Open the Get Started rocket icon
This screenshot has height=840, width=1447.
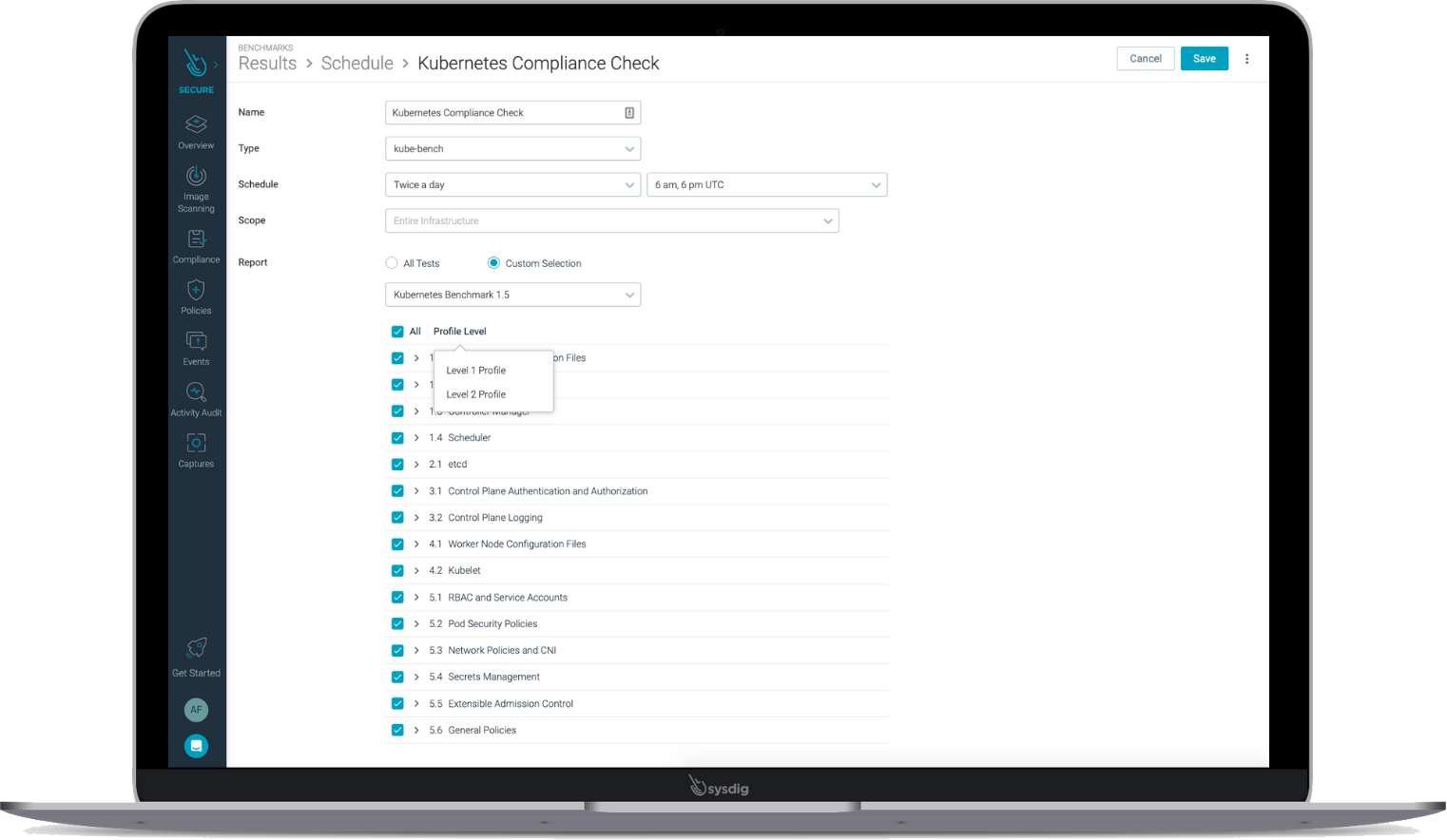click(x=196, y=648)
